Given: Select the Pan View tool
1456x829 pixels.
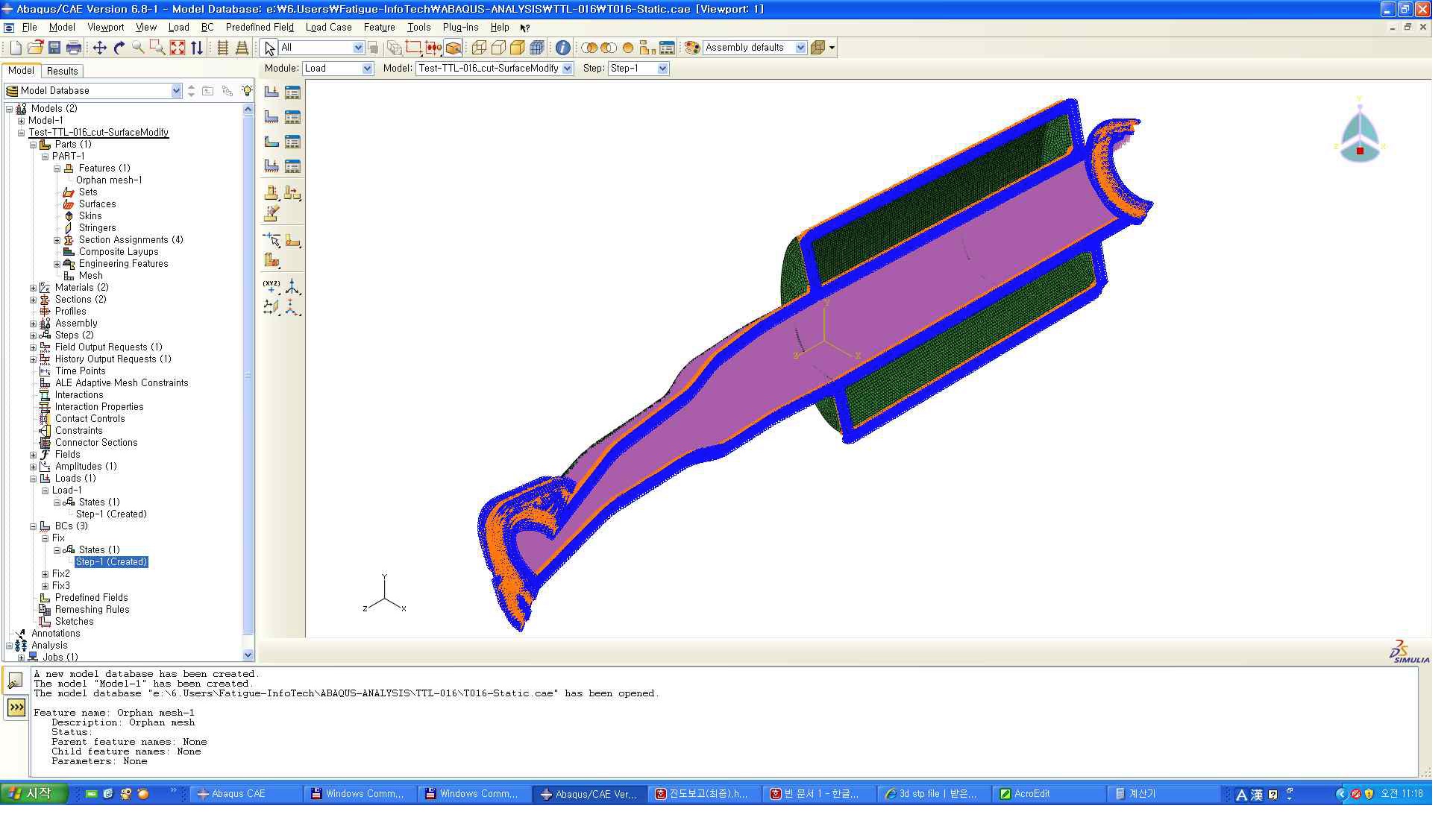Looking at the screenshot, I should (99, 48).
